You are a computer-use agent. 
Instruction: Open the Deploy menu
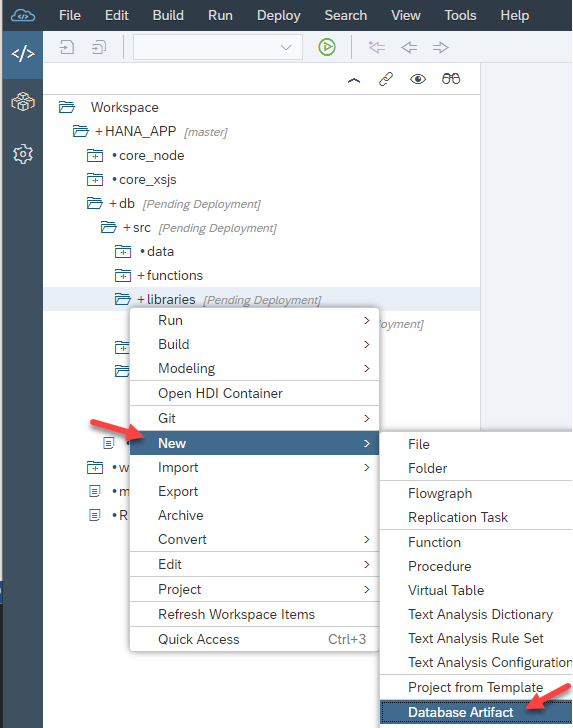coord(279,15)
